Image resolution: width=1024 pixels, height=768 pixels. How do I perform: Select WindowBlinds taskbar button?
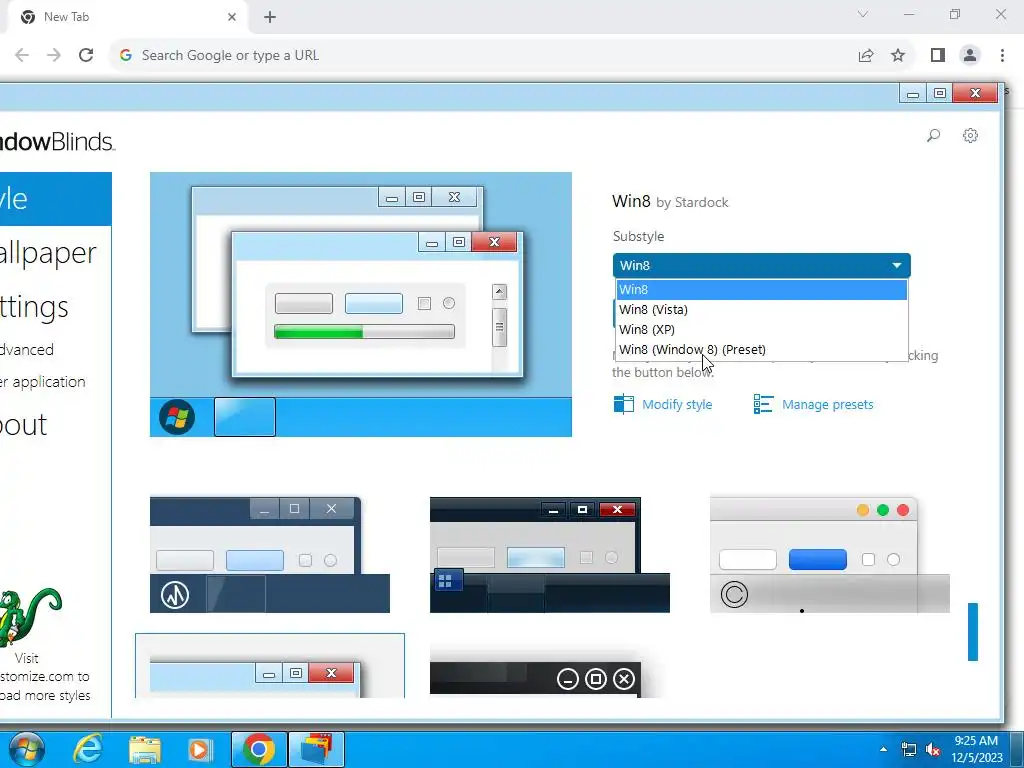click(317, 749)
